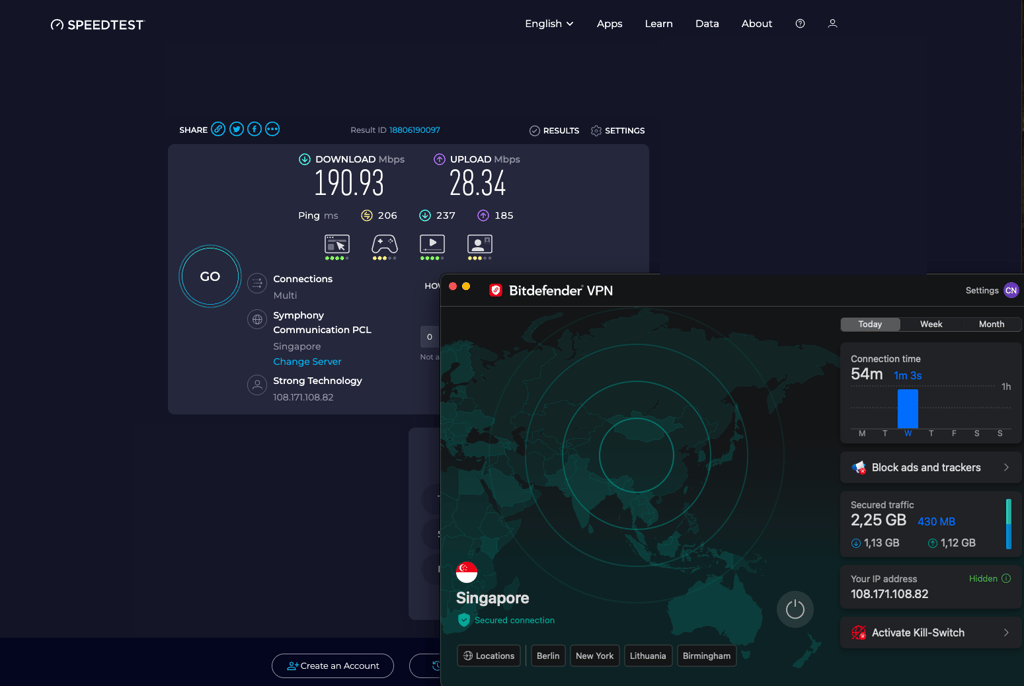Image resolution: width=1024 pixels, height=686 pixels.
Task: Open the English language dropdown
Action: (x=549, y=24)
